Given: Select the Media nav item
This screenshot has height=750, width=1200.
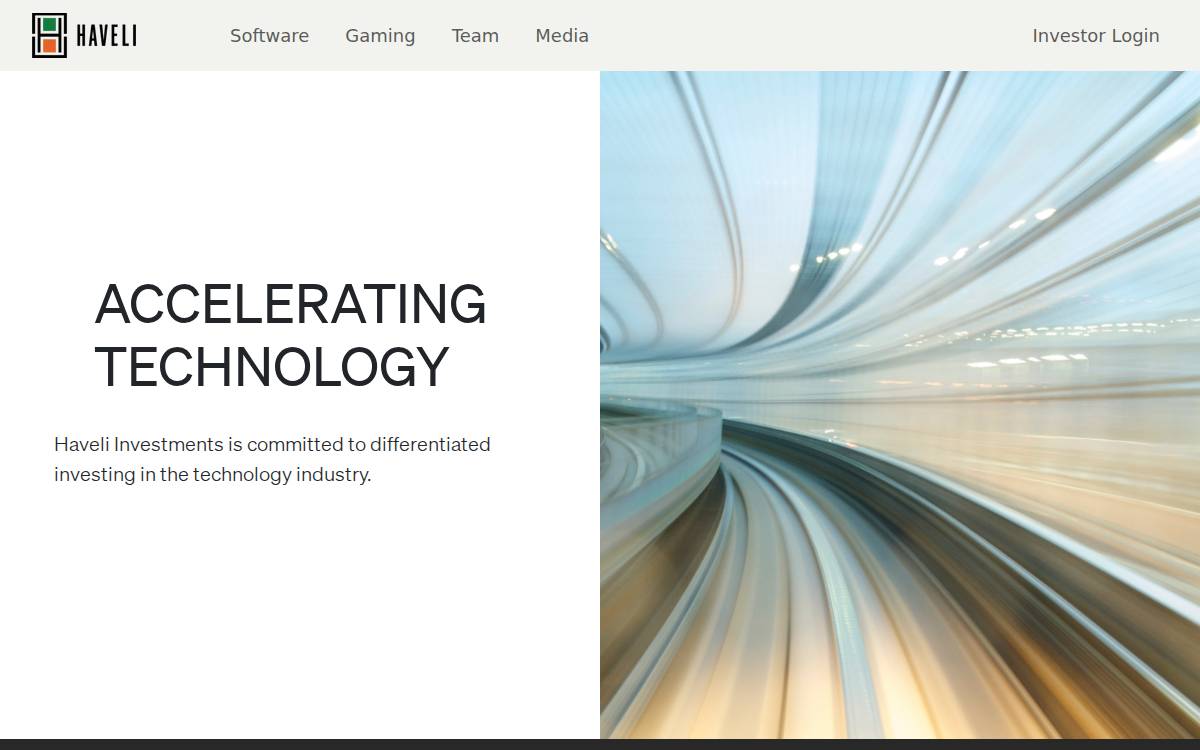Looking at the screenshot, I should pyautogui.click(x=562, y=36).
